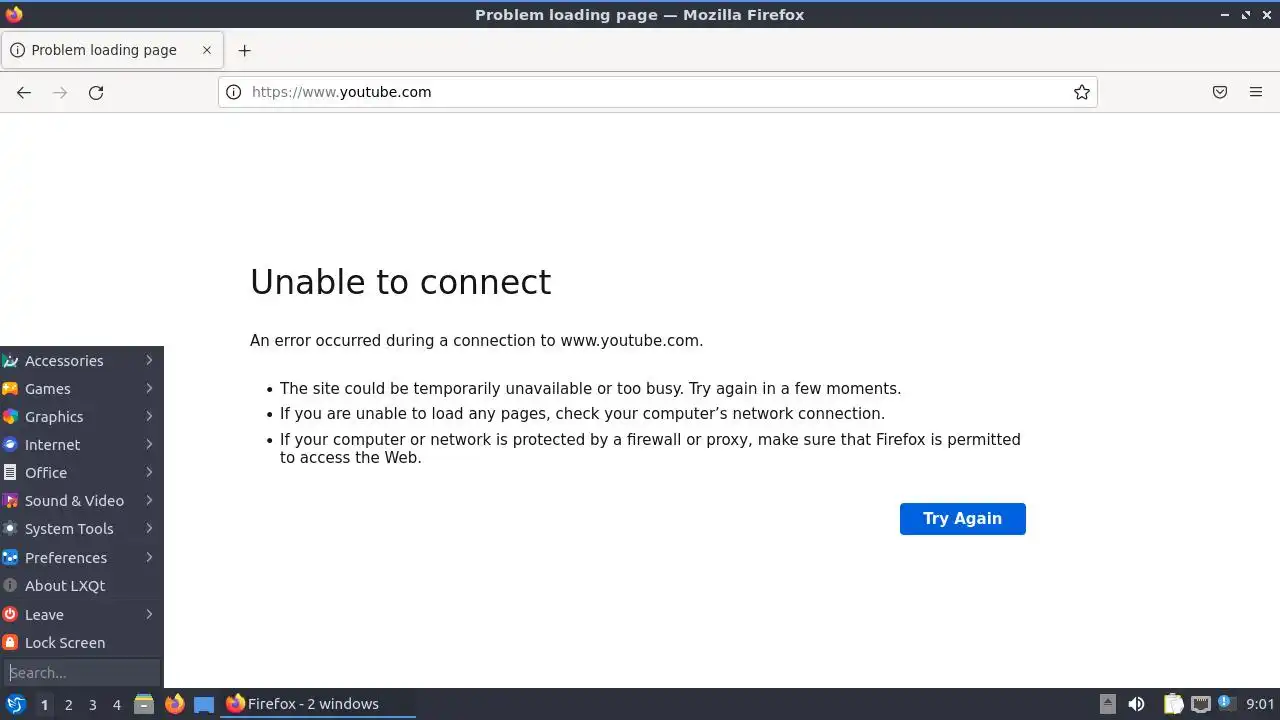Open the Graphics submenu
This screenshot has height=720, width=1280.
(x=81, y=416)
